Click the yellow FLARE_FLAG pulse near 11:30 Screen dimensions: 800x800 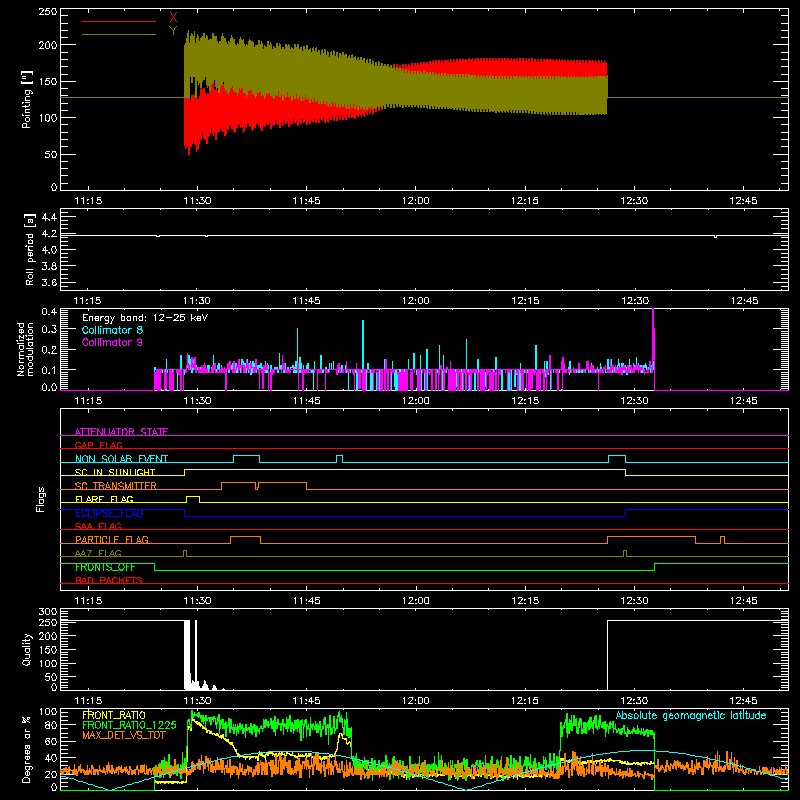(193, 499)
